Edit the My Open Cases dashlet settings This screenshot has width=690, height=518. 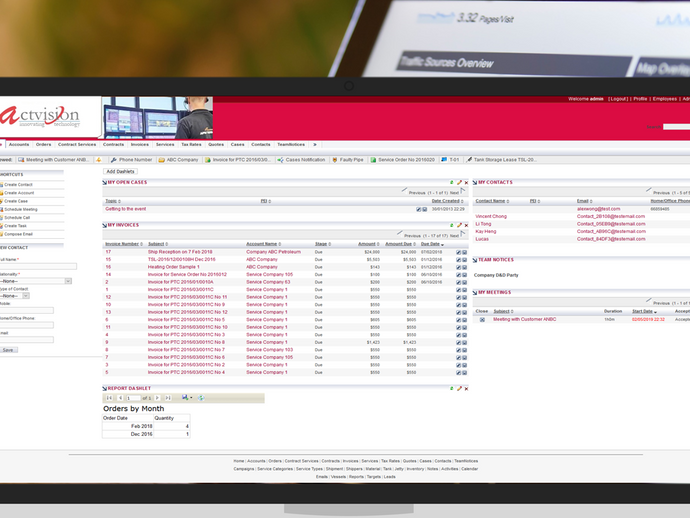coord(459,182)
